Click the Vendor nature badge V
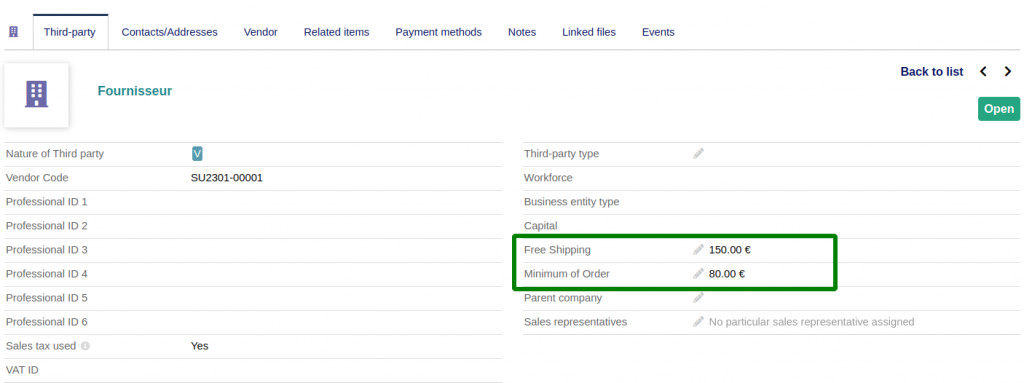 (197, 154)
